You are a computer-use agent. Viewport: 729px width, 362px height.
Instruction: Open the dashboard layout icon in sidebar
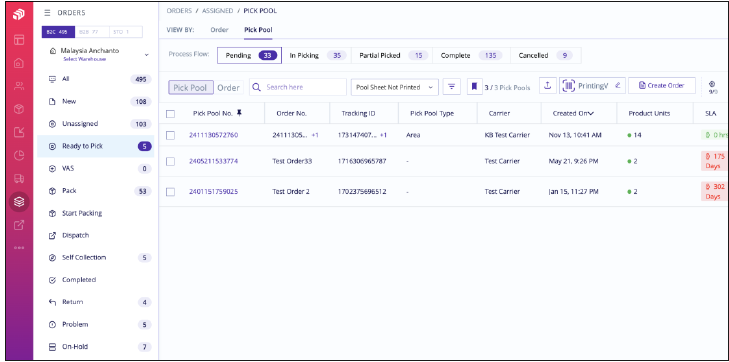pos(19,40)
